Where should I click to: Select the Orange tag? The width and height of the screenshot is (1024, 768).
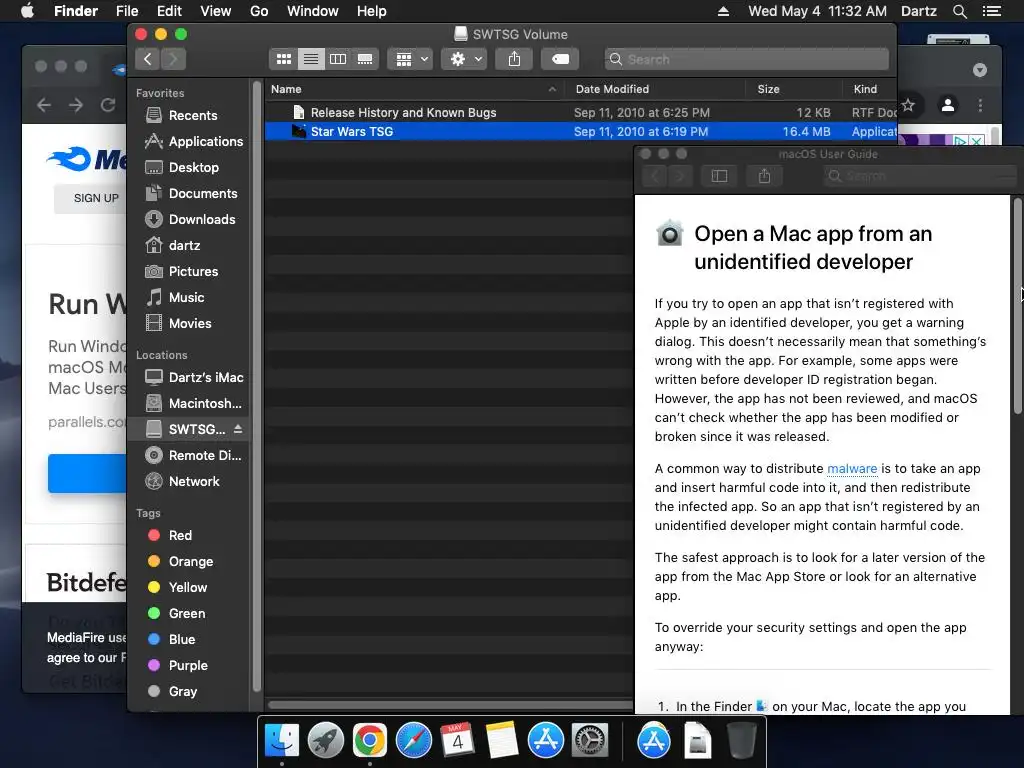click(180, 562)
